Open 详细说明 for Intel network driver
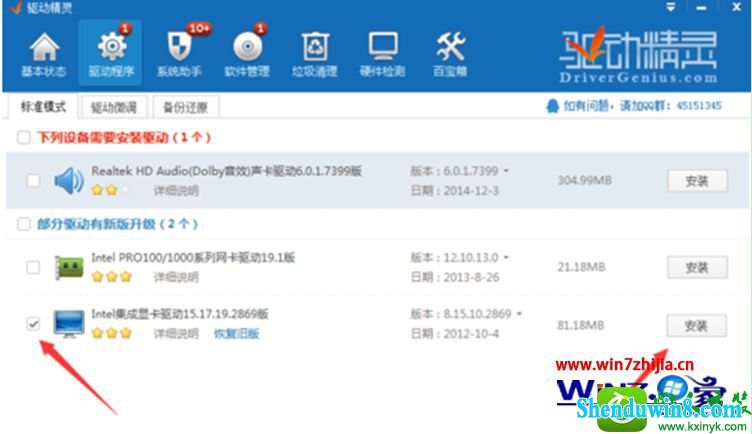752x434 pixels. pyautogui.click(x=176, y=277)
